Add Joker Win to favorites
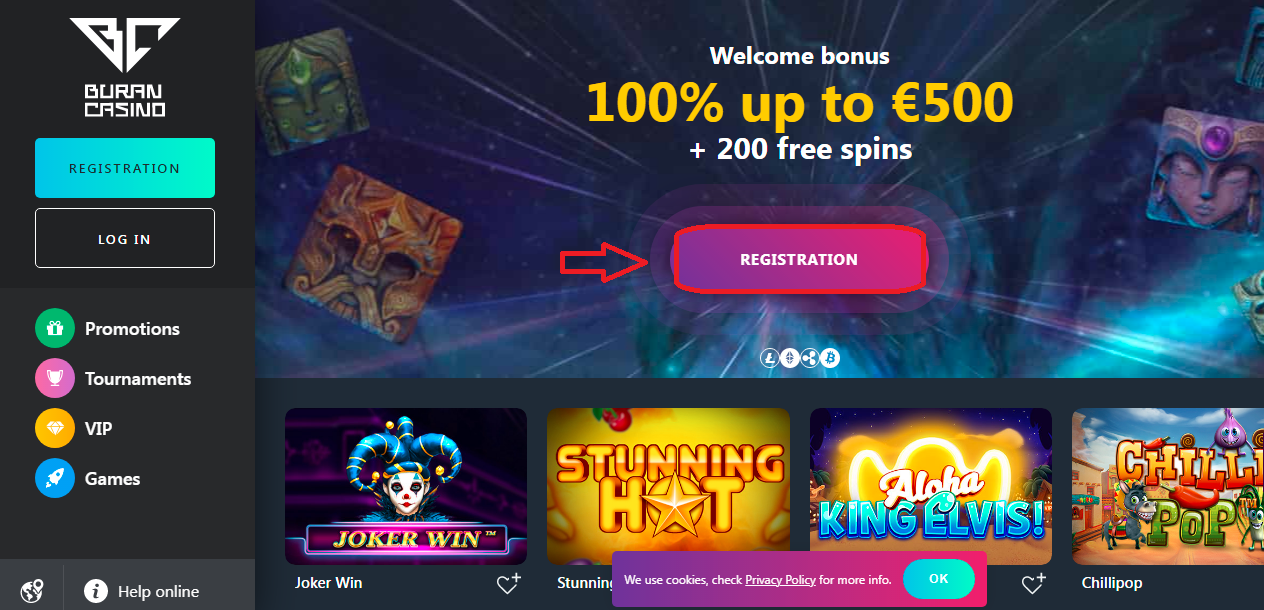1264x610 pixels. 509,583
